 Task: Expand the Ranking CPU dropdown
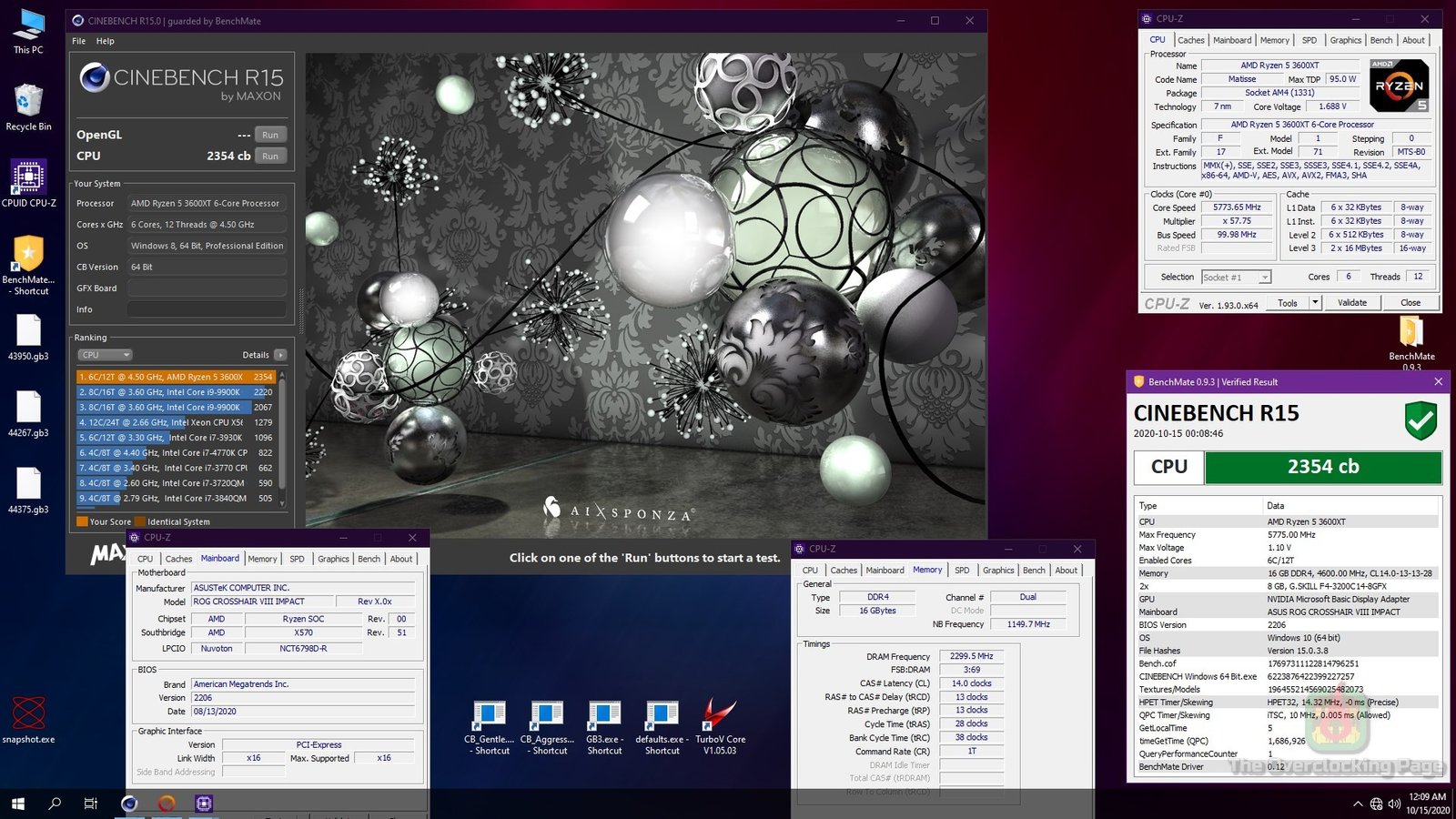coord(106,355)
